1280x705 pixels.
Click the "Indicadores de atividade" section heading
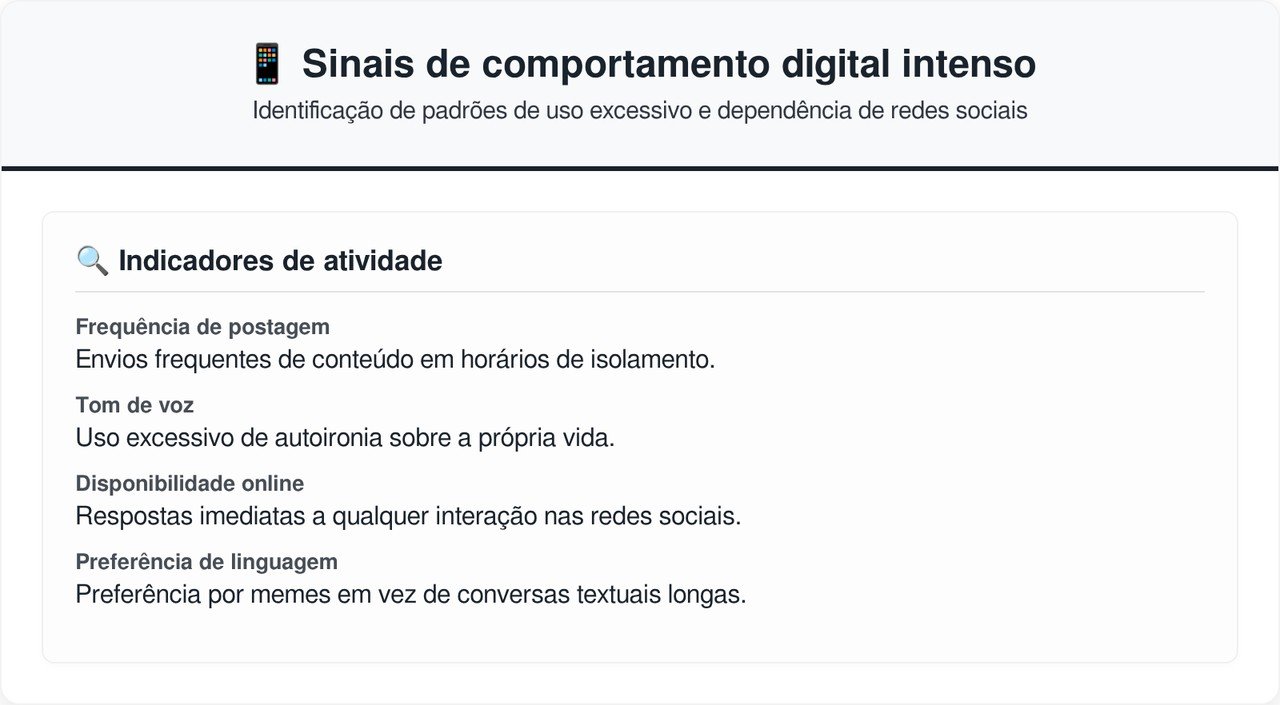(280, 261)
